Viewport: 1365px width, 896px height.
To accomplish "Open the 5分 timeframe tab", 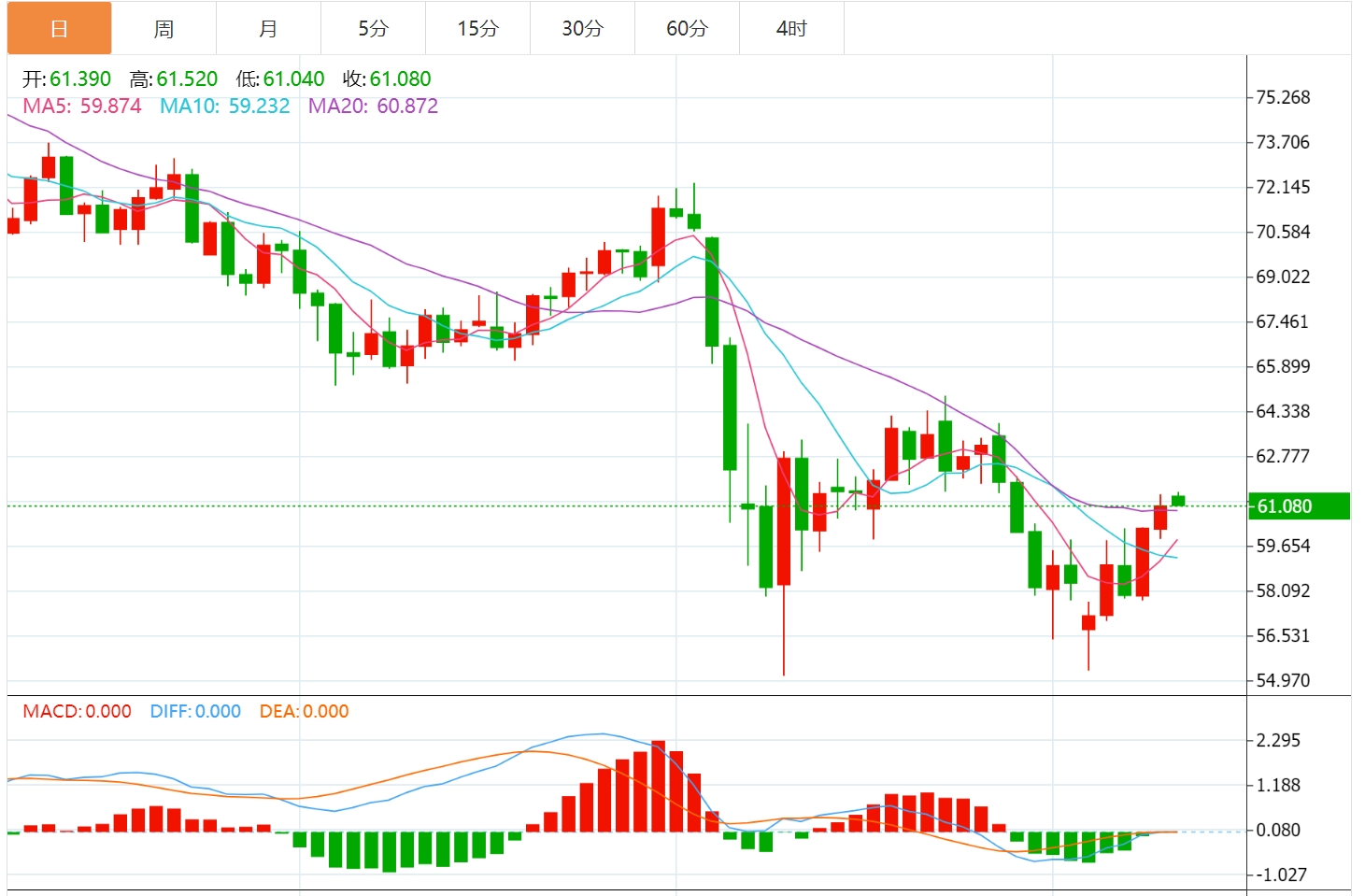I will tap(373, 28).
